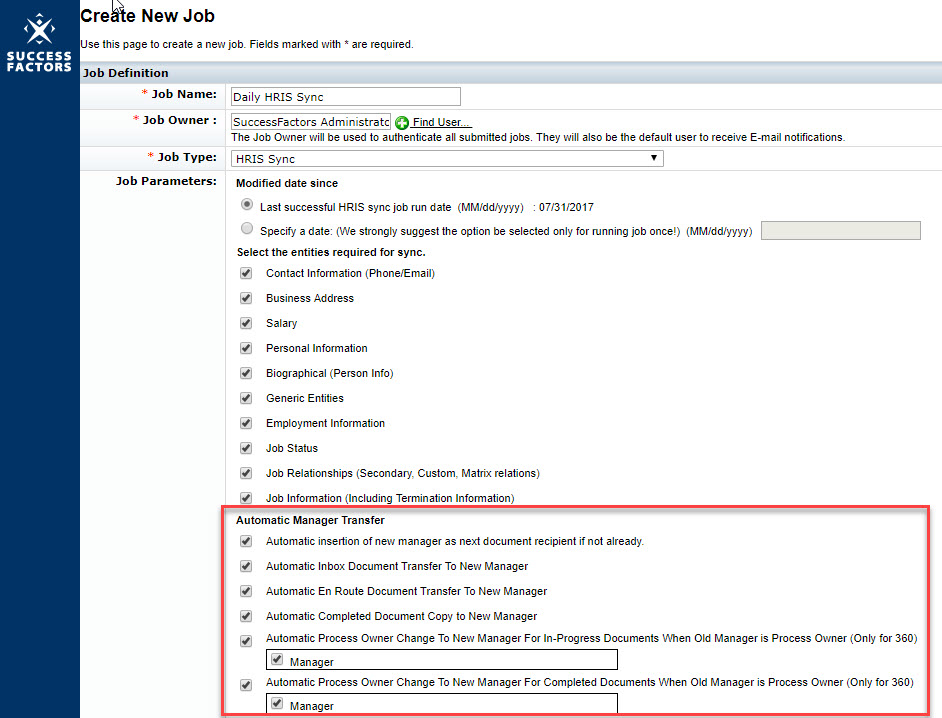Toggle Contact Information (Phone/Email) checkbox

(246, 273)
